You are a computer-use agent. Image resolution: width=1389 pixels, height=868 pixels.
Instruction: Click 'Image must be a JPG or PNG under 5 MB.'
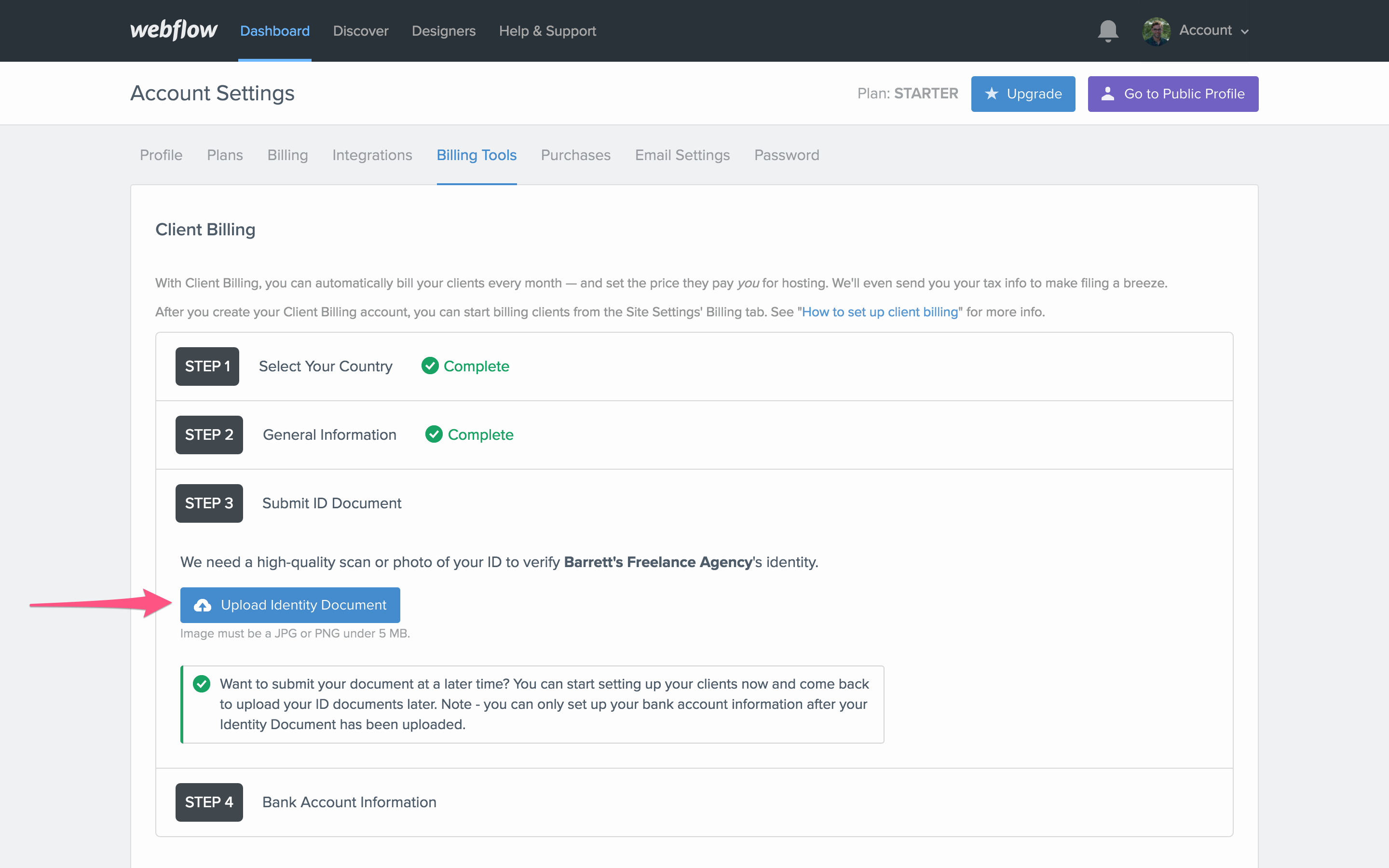coord(295,633)
